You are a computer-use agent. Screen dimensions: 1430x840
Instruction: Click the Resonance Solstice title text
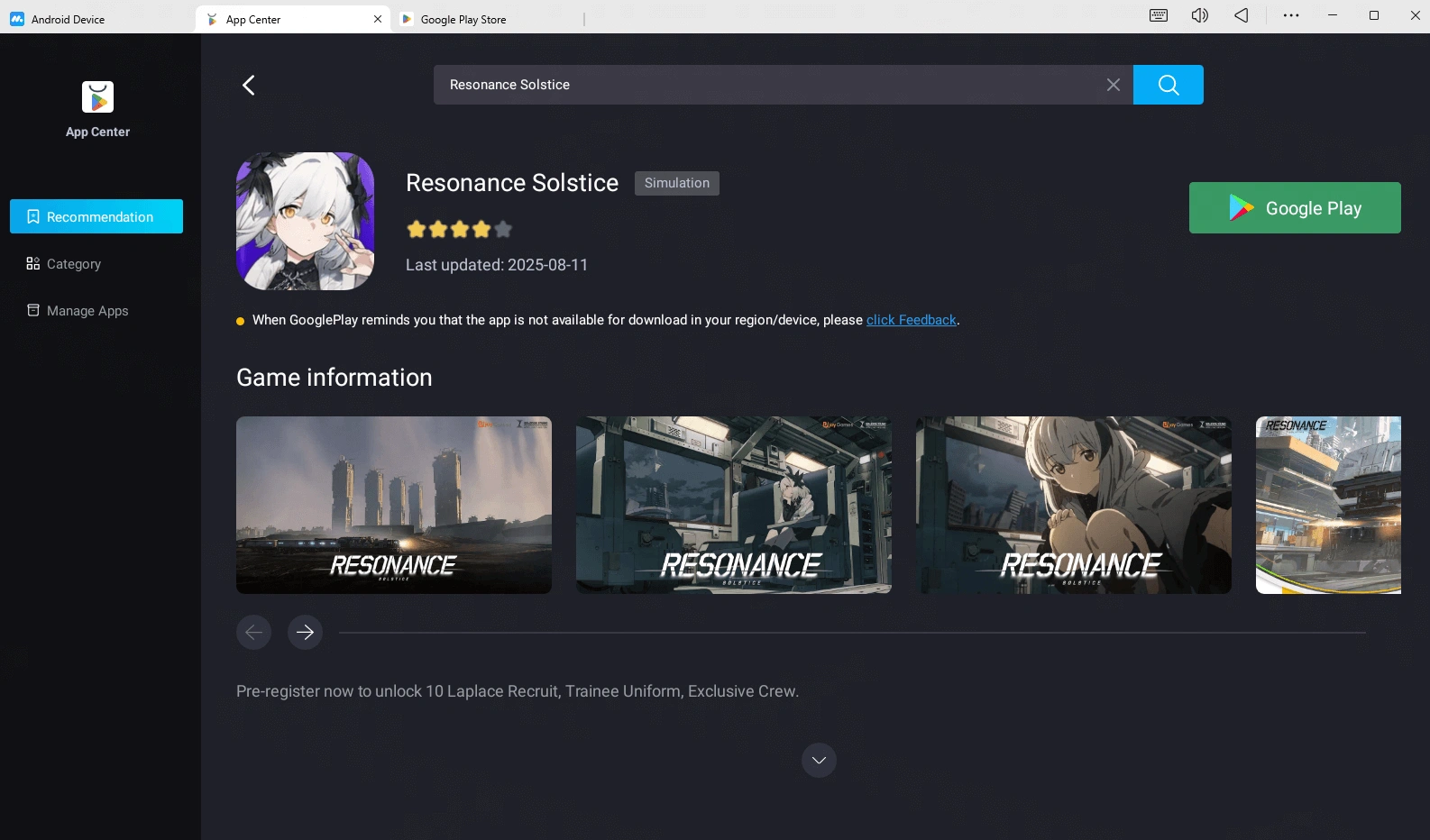[512, 183]
